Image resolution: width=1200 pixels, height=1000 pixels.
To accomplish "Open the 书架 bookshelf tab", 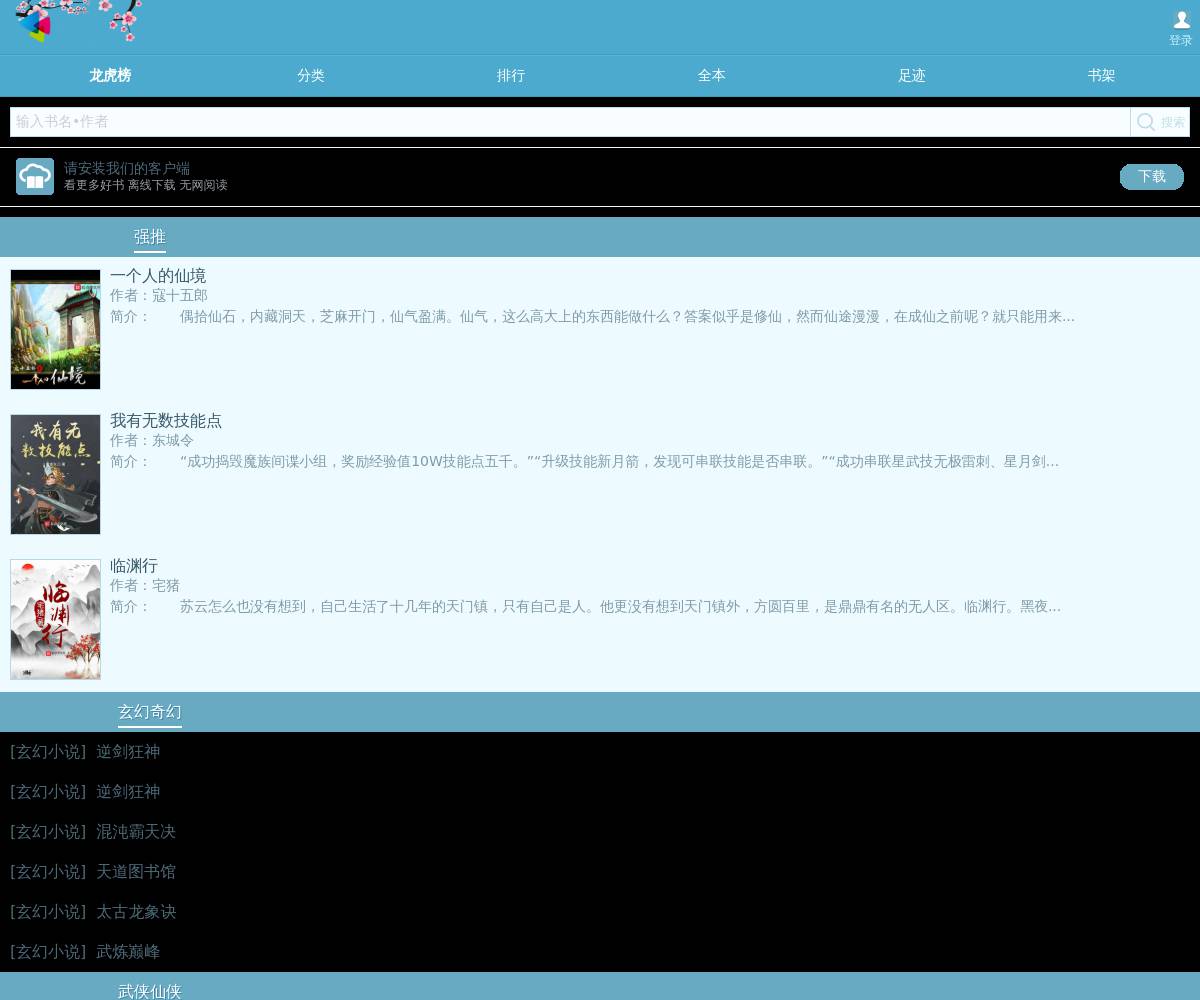I will [x=1101, y=76].
